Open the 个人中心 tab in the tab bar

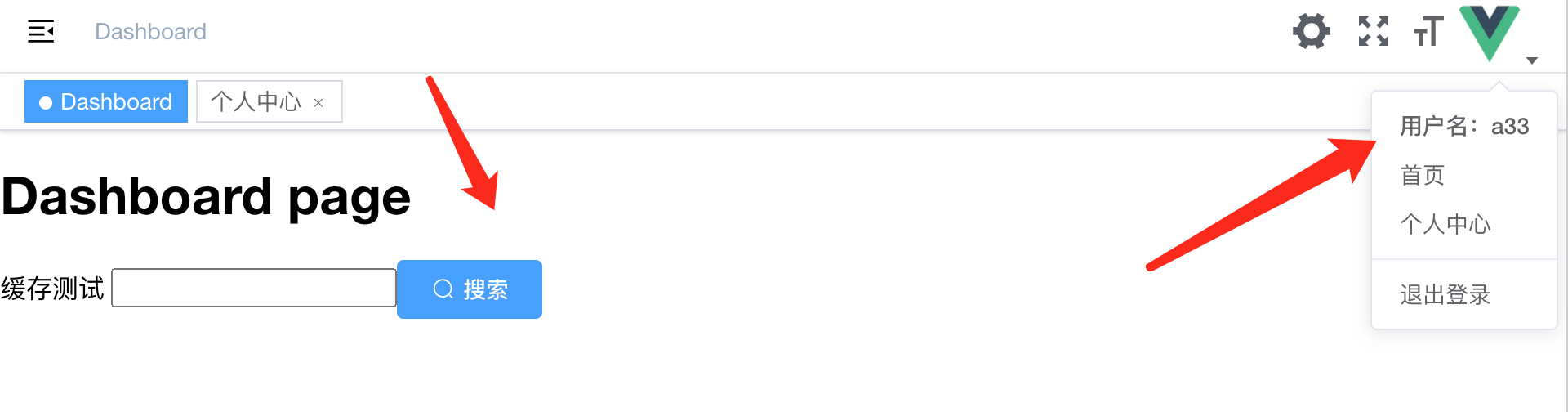pyautogui.click(x=256, y=102)
